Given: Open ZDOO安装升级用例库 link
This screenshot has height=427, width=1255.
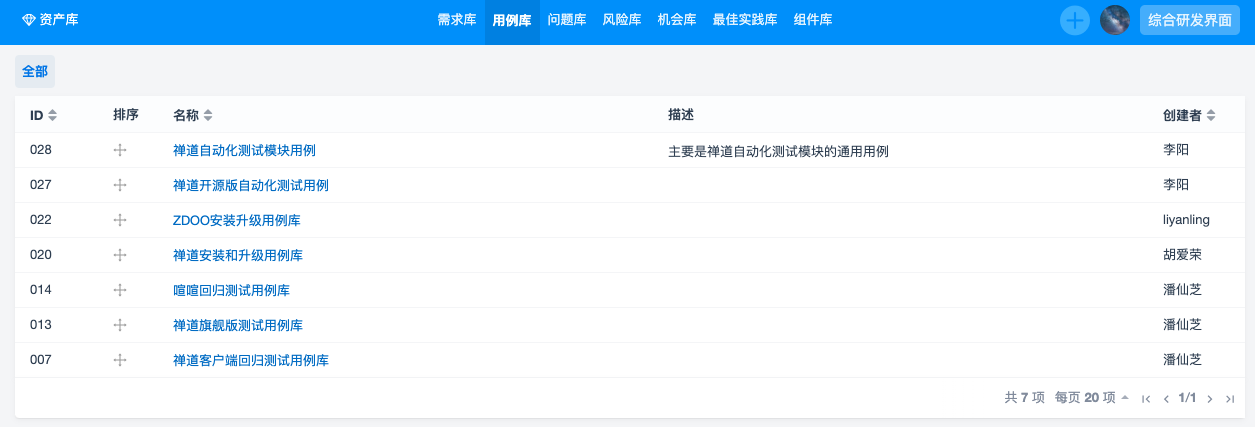Looking at the screenshot, I should (237, 220).
